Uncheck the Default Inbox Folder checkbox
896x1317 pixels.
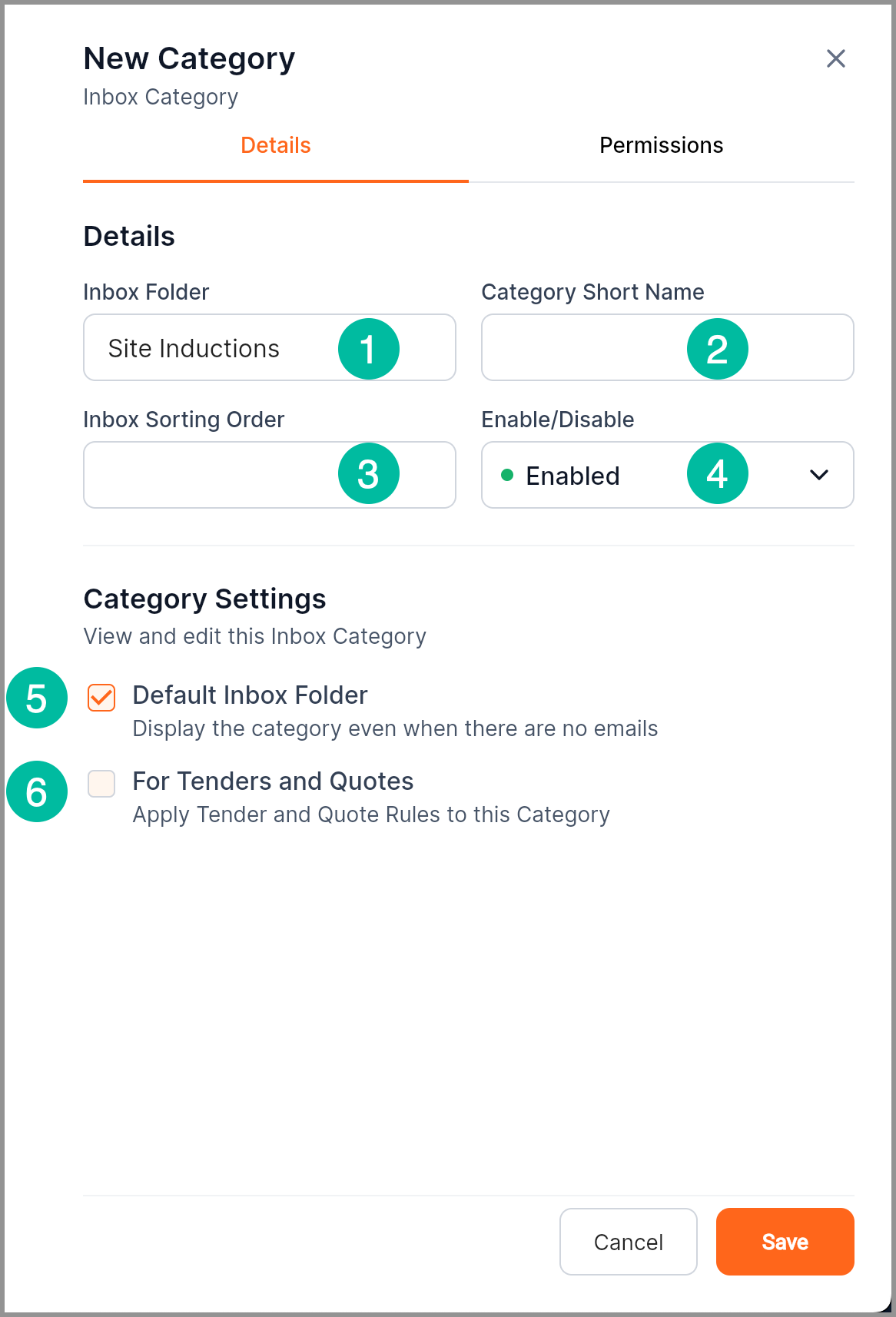click(101, 698)
